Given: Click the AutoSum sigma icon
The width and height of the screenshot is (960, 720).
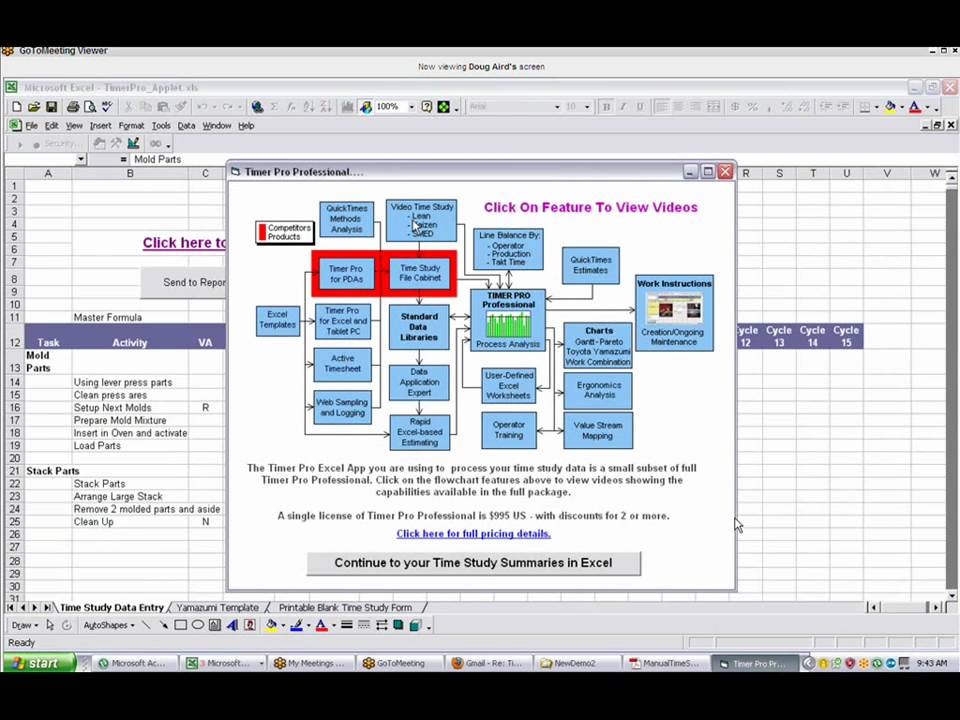Looking at the screenshot, I should pos(274,107).
